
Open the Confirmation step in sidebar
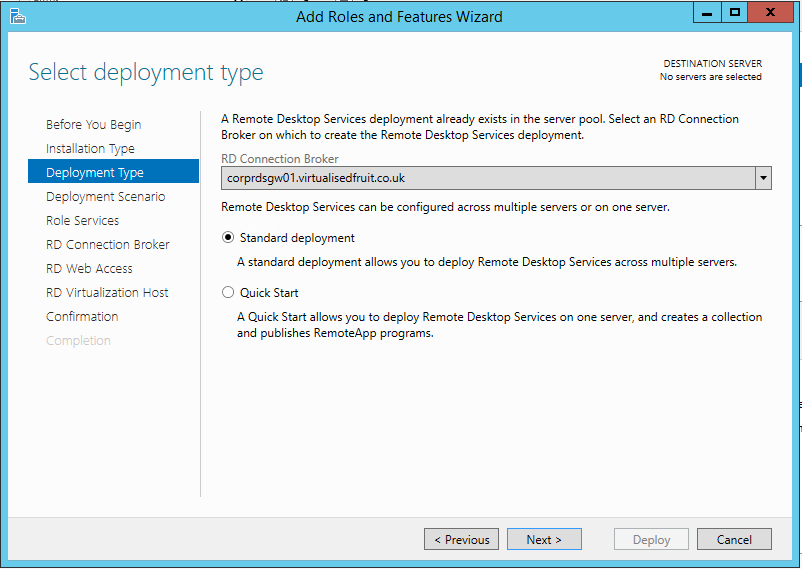(x=82, y=317)
